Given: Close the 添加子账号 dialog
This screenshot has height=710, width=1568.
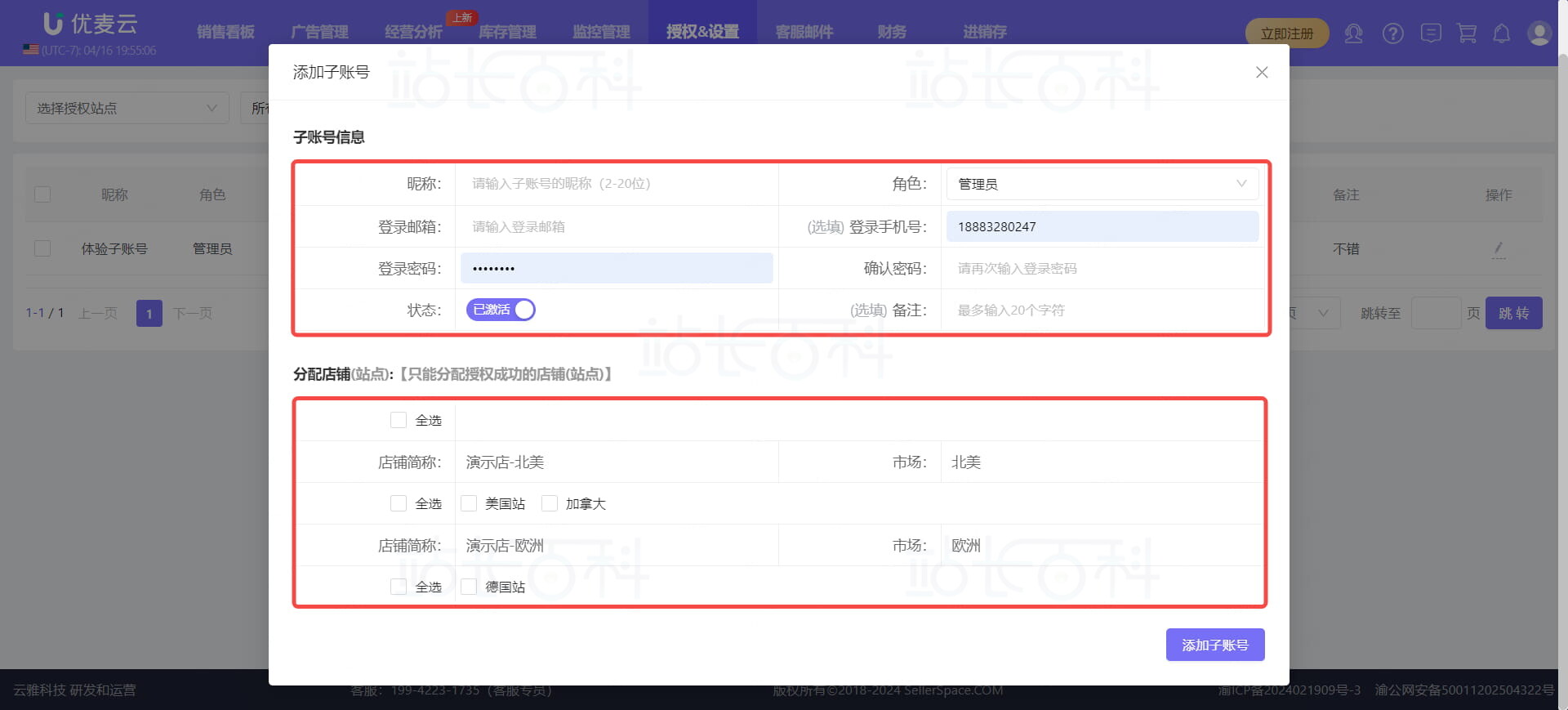Looking at the screenshot, I should tap(1261, 73).
